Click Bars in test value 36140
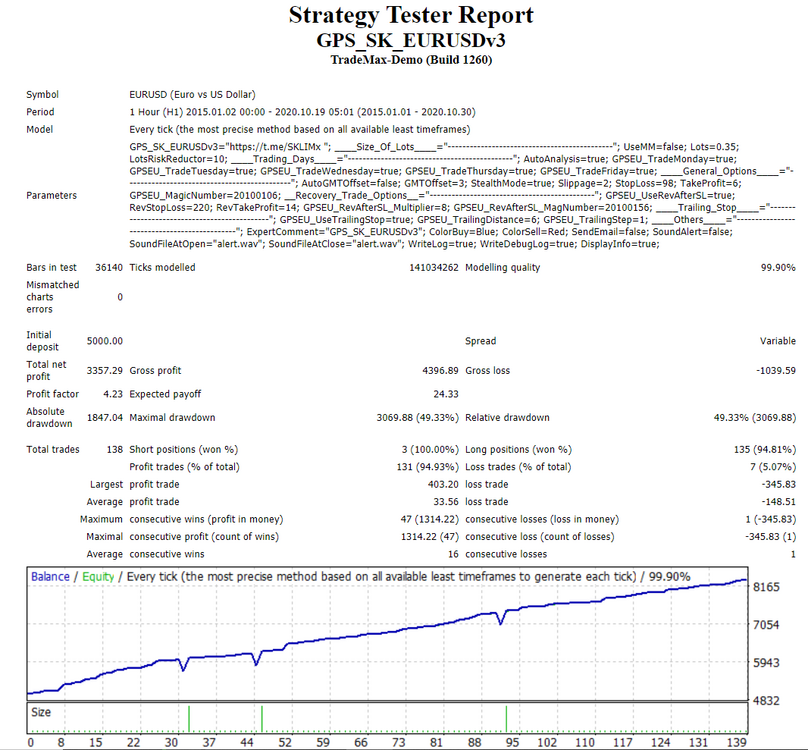Screen dimensions: 808x750 [109, 268]
